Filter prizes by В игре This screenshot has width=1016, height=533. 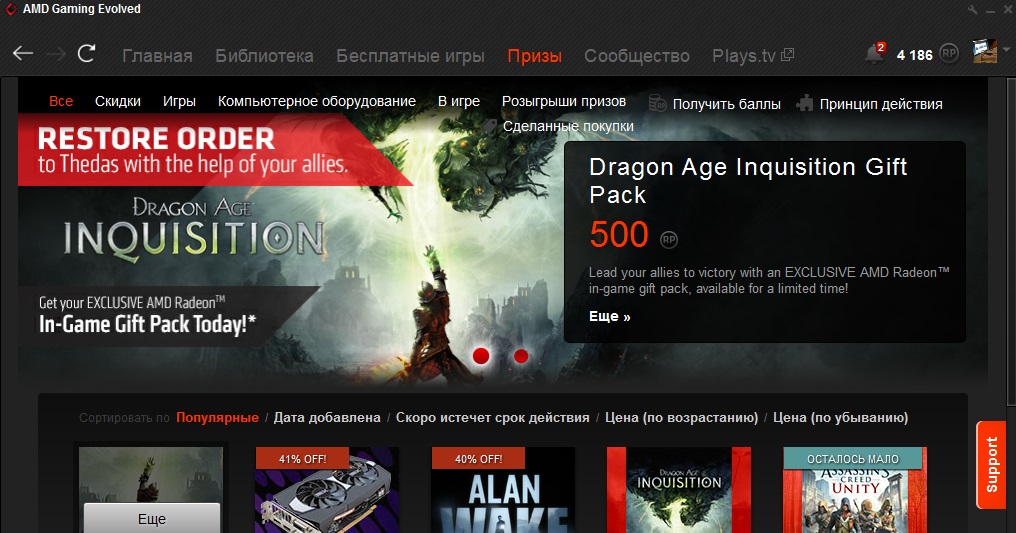(x=459, y=101)
